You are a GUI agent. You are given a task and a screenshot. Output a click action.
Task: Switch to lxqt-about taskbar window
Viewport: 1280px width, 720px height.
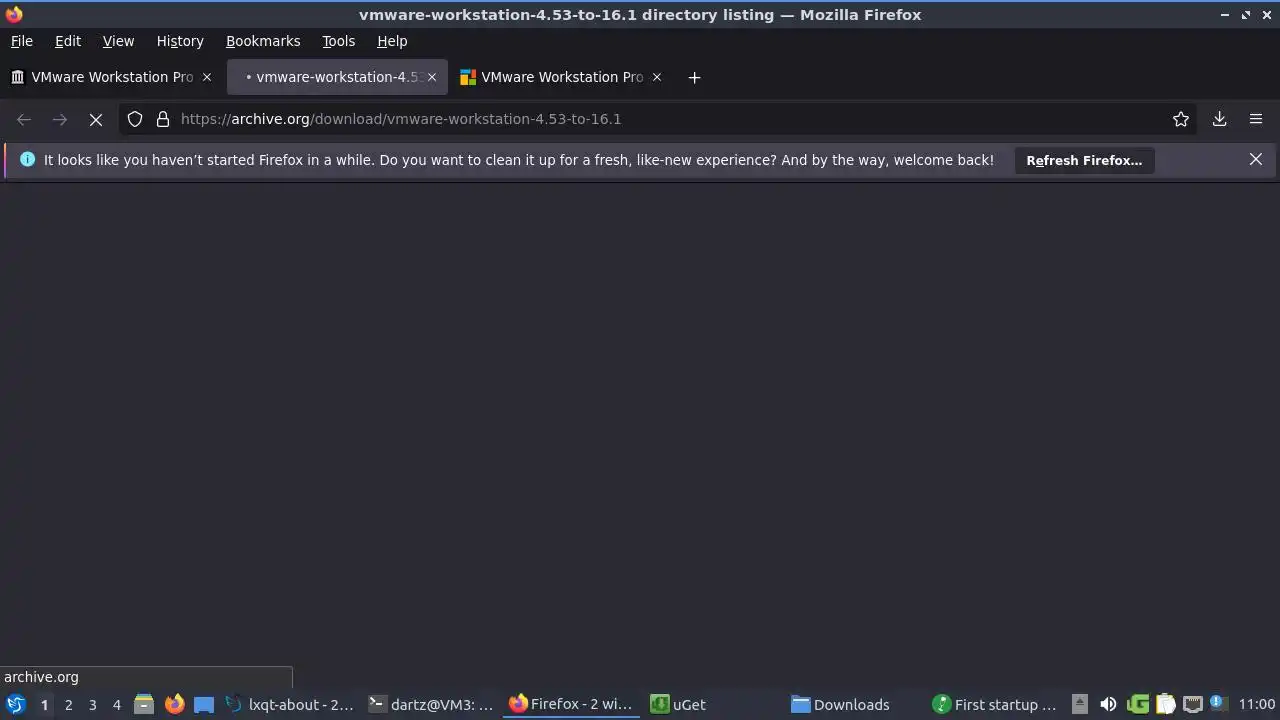pos(289,704)
